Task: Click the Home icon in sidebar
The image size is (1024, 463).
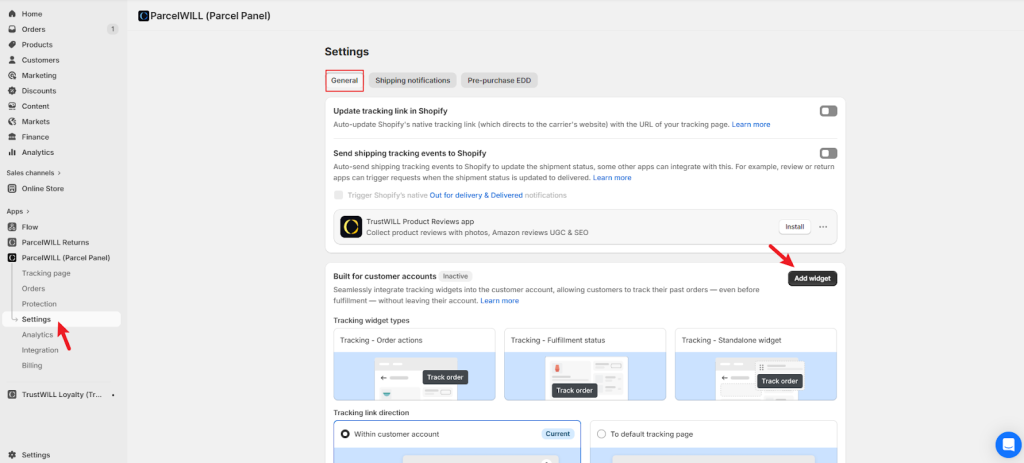Action: (12, 14)
